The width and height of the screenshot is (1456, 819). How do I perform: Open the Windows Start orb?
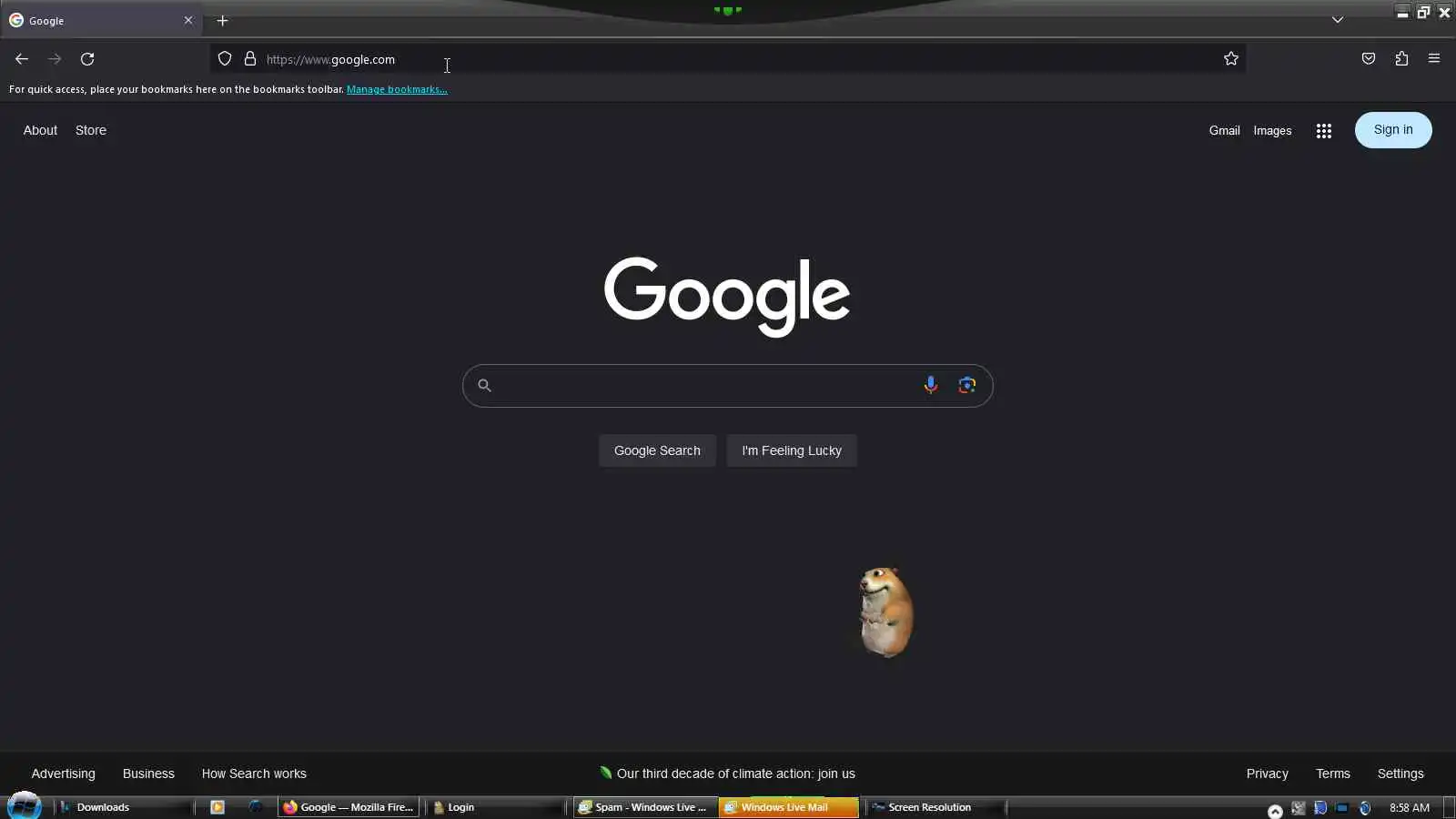(x=25, y=805)
